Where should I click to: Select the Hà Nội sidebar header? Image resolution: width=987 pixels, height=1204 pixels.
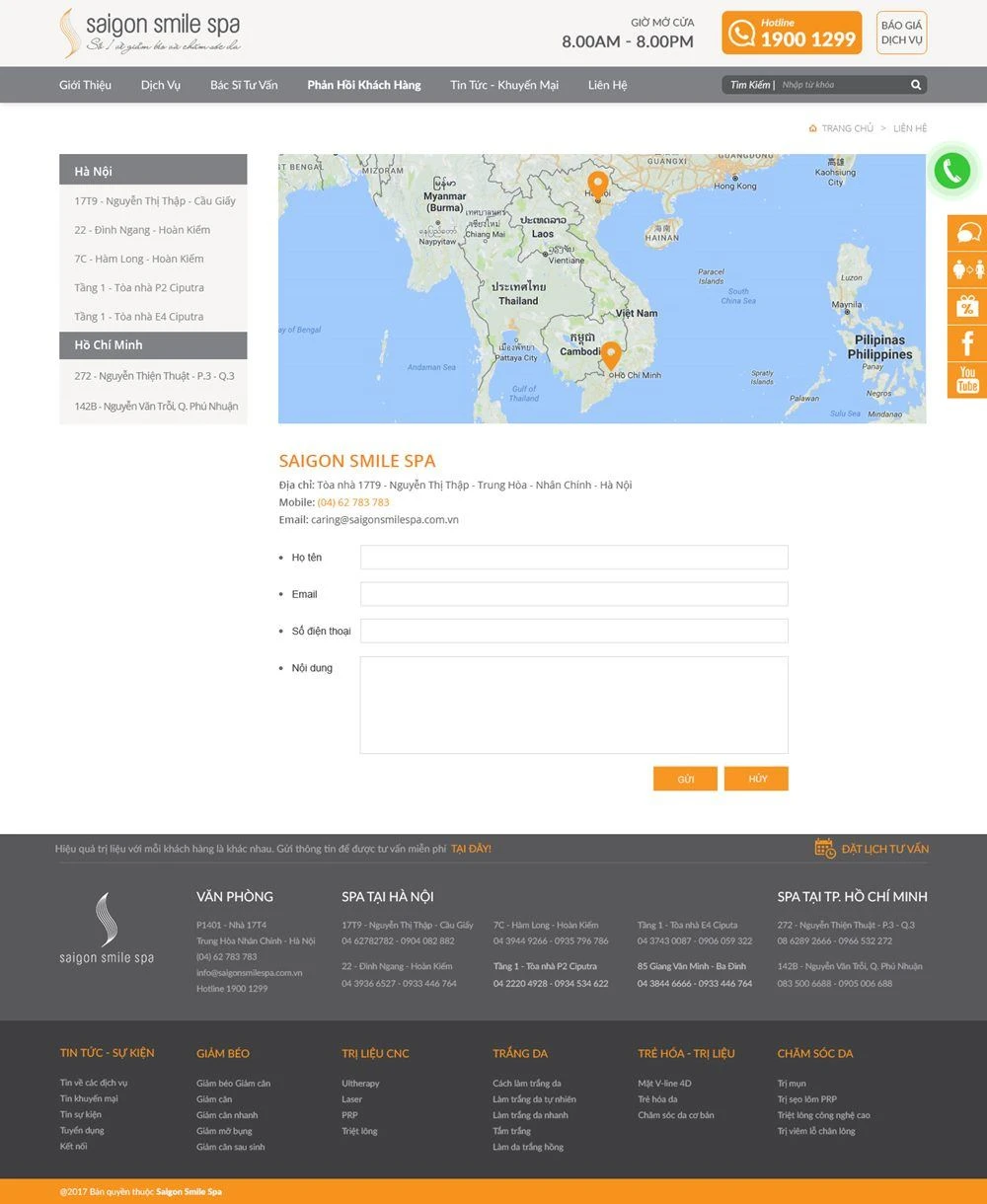[153, 170]
